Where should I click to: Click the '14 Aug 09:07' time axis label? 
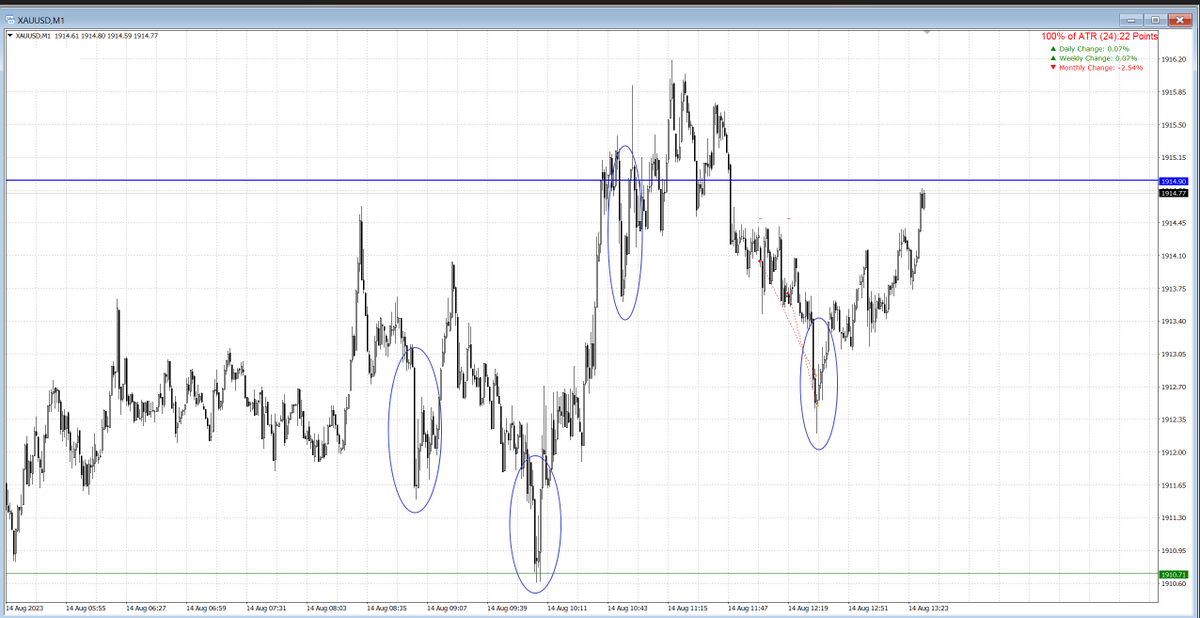447,607
